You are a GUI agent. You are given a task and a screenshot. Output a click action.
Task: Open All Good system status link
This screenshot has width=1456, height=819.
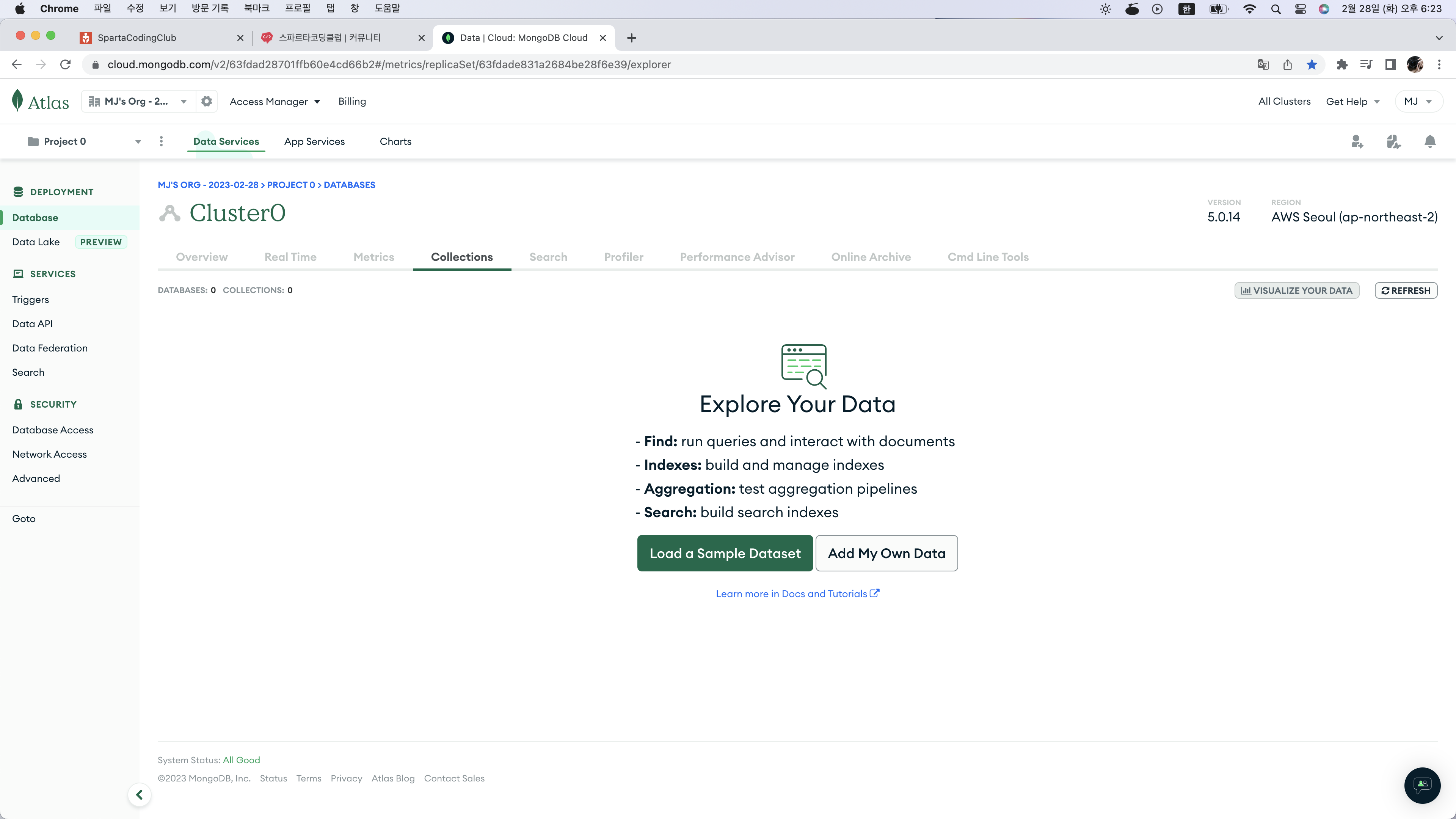[242, 760]
